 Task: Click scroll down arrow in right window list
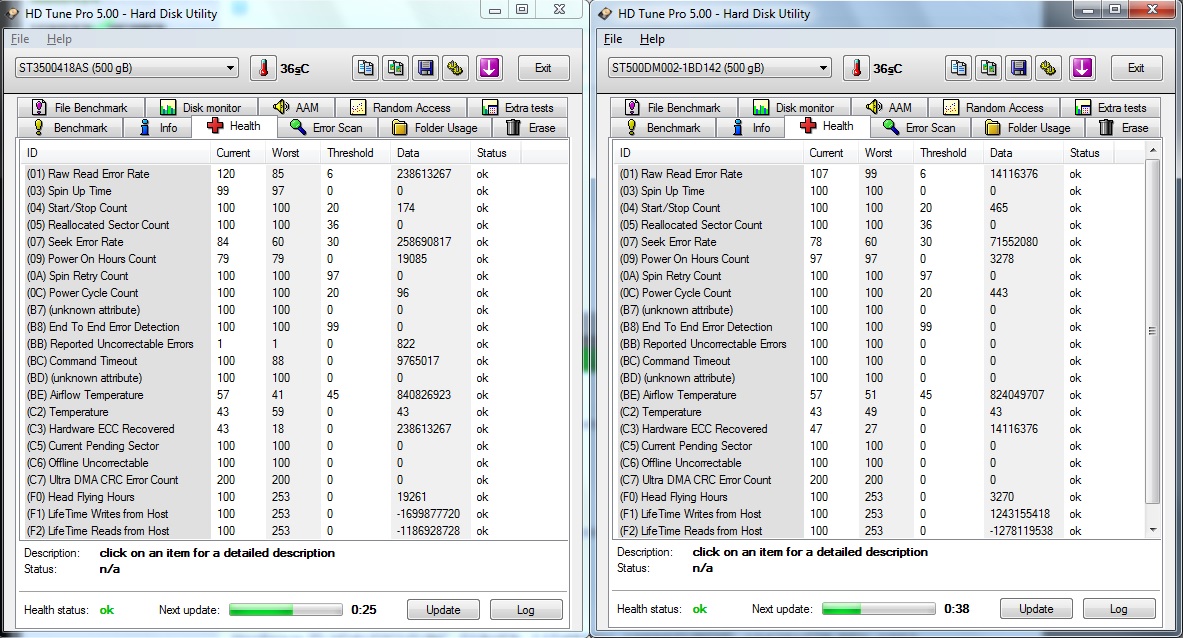pos(1152,530)
